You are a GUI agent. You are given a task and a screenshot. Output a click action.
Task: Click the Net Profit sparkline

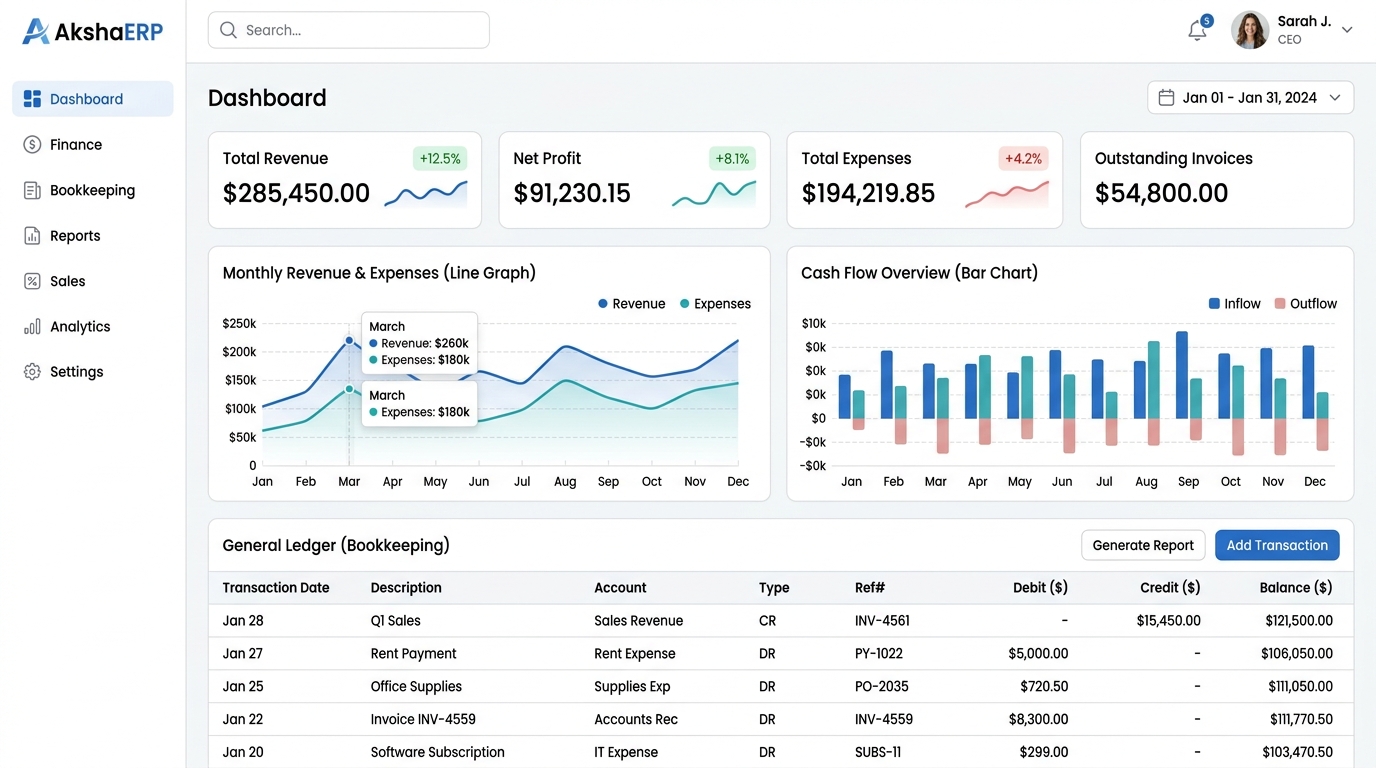(x=714, y=193)
